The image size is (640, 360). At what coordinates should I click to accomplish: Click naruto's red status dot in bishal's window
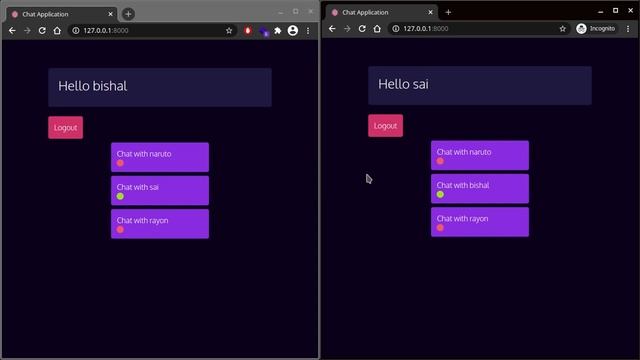click(120, 163)
